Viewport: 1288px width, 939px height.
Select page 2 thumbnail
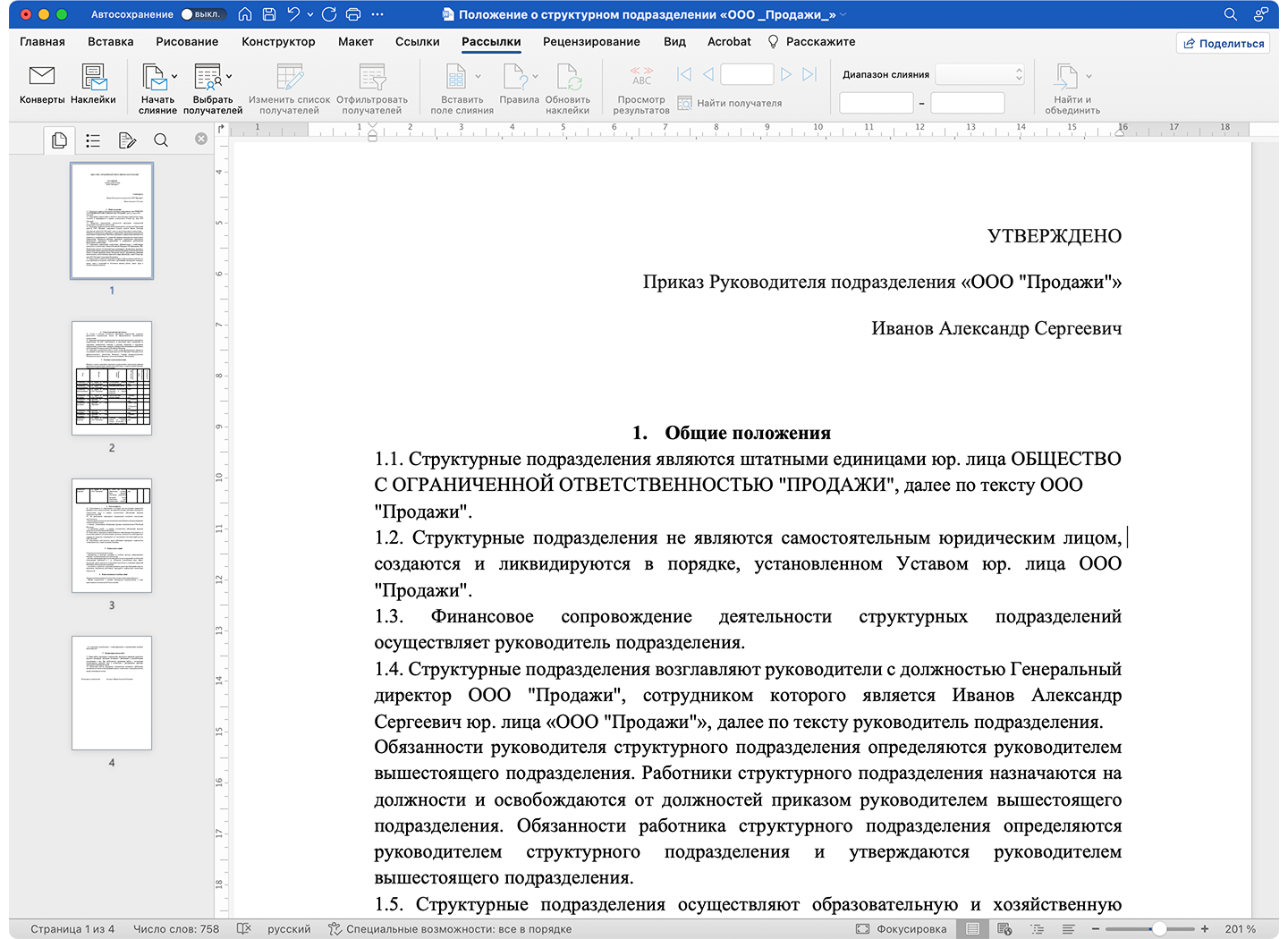click(x=112, y=378)
